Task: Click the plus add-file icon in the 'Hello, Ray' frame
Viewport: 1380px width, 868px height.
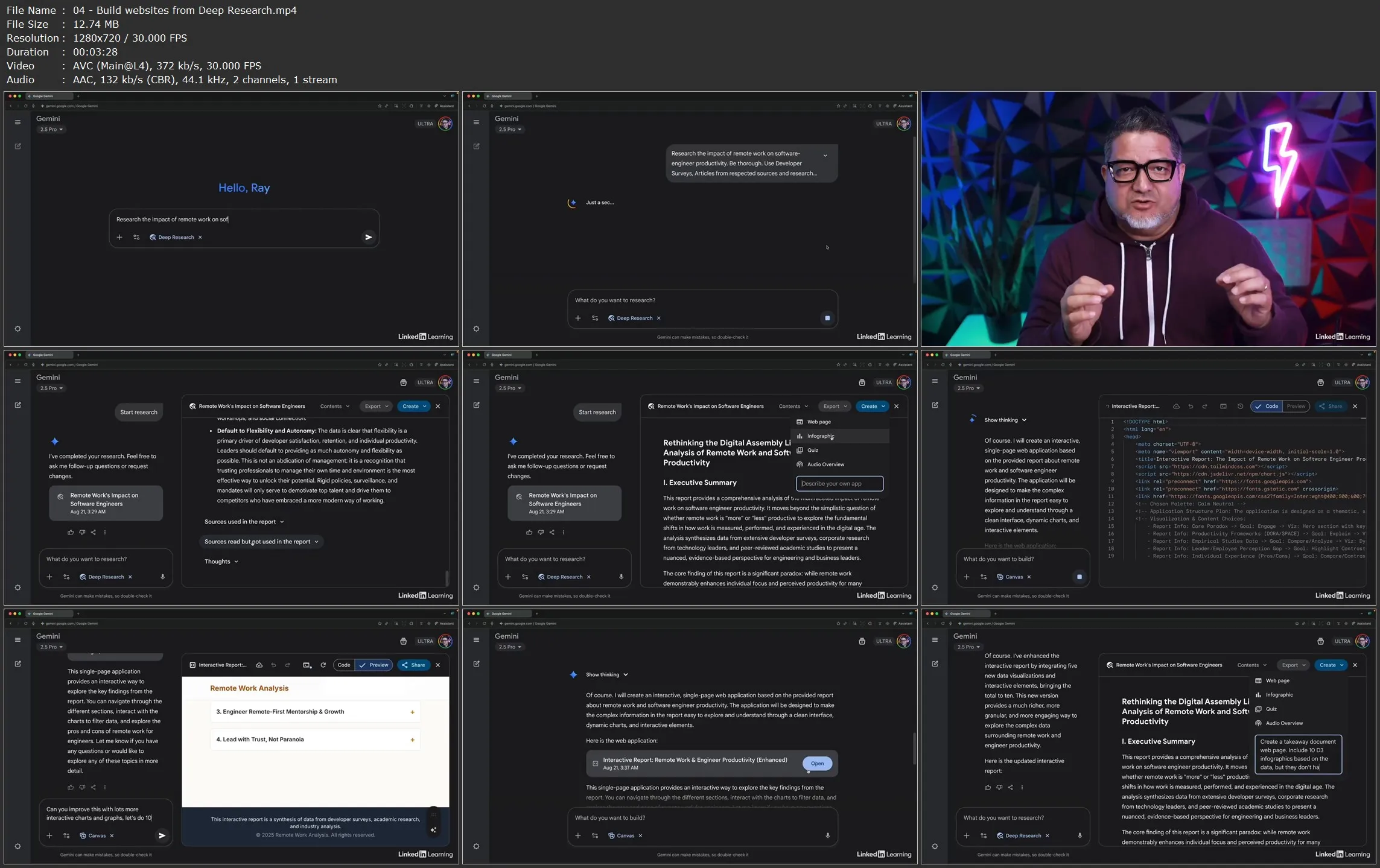Action: (119, 237)
